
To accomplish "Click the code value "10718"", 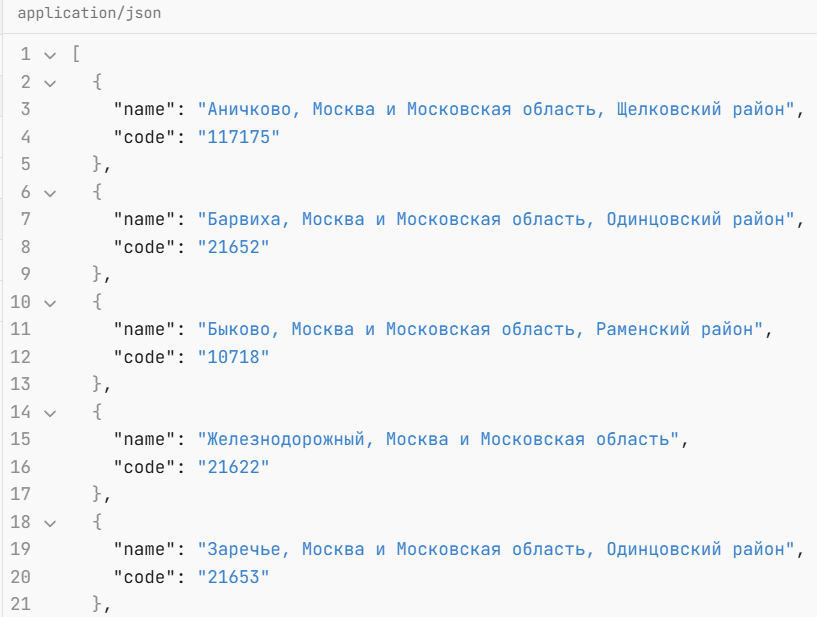I will pos(233,356).
